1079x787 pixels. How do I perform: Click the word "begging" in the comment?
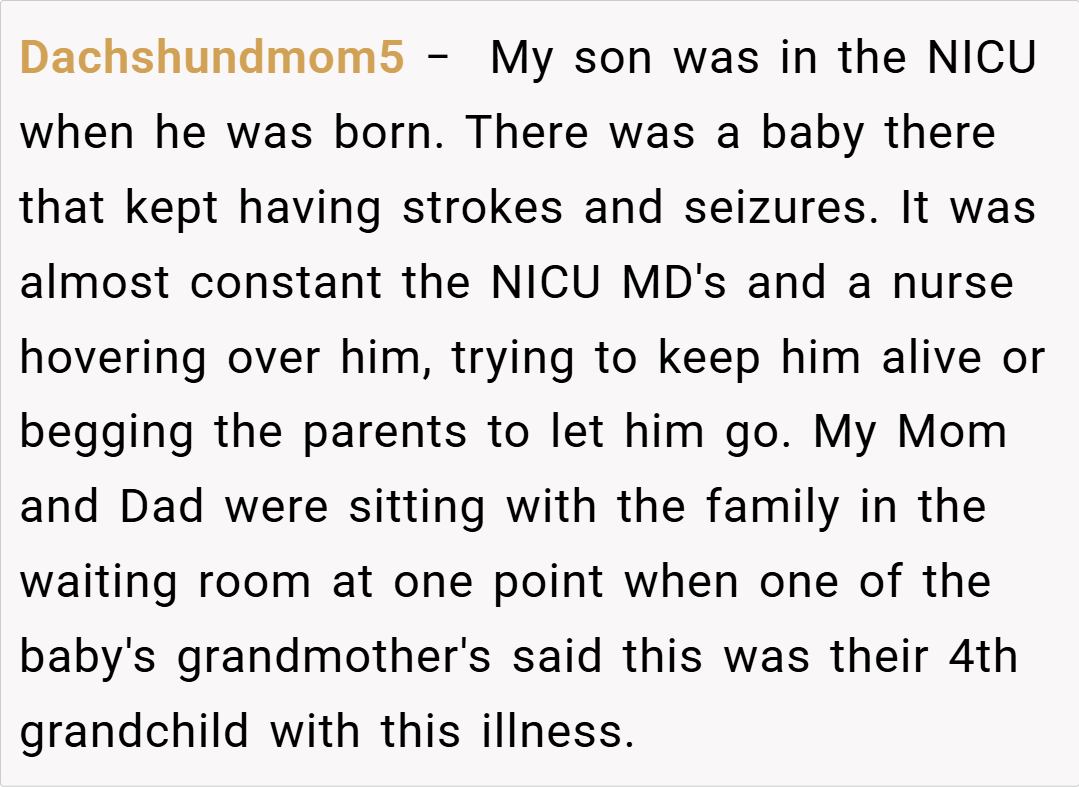[106, 434]
